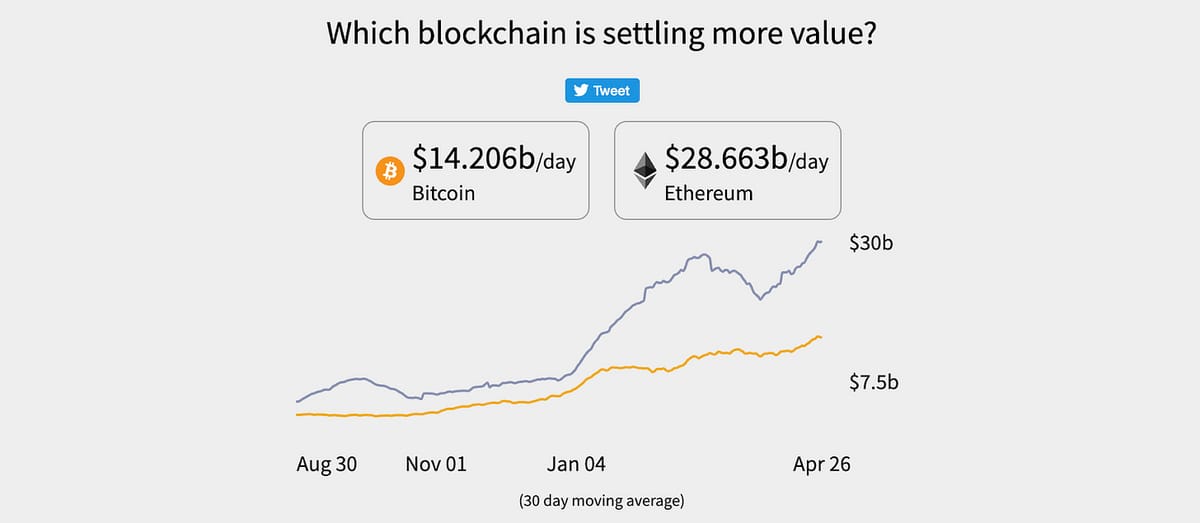The width and height of the screenshot is (1200, 523).
Task: Select the Bitcoin $14.206b/day card
Action: tap(474, 171)
